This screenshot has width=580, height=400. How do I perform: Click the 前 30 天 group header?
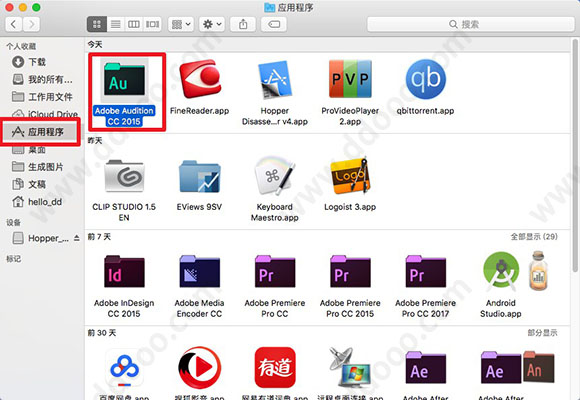click(102, 333)
